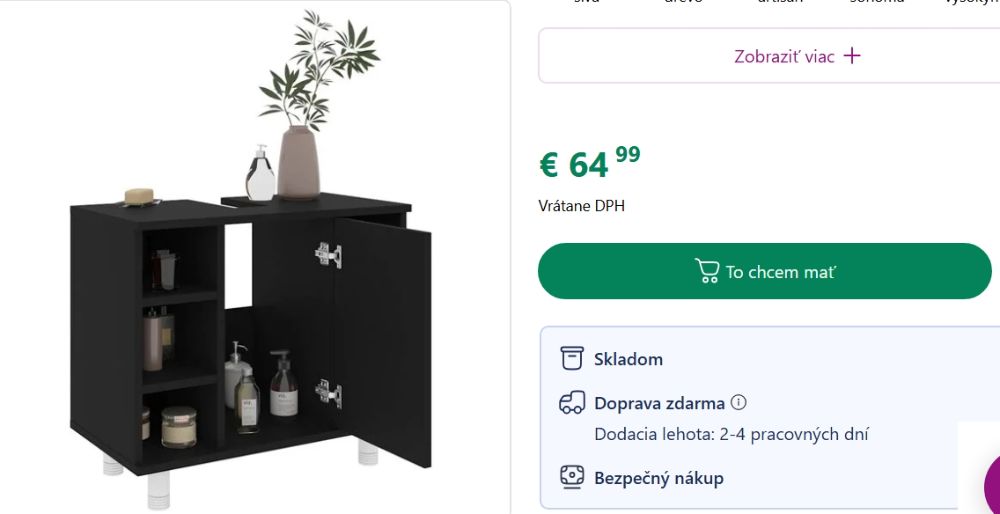Click the delivery truck icon
1000x514 pixels.
571,403
